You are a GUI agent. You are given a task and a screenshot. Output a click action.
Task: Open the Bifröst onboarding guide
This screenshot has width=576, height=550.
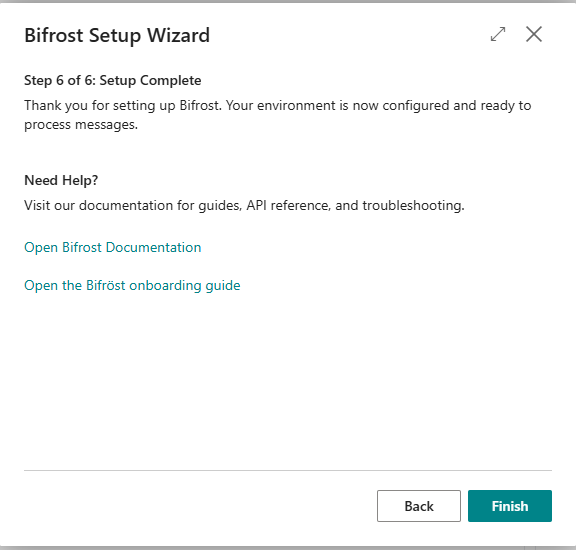132,285
